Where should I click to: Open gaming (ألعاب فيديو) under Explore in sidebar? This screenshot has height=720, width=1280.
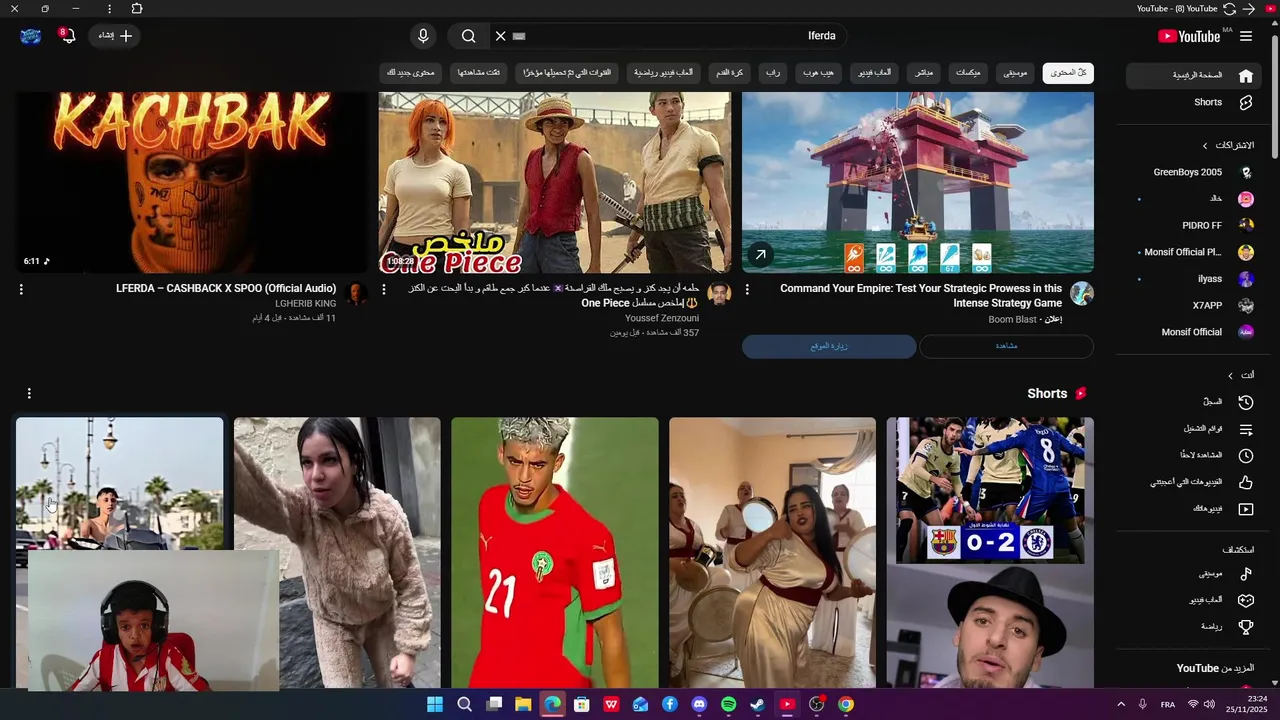click(1196, 601)
